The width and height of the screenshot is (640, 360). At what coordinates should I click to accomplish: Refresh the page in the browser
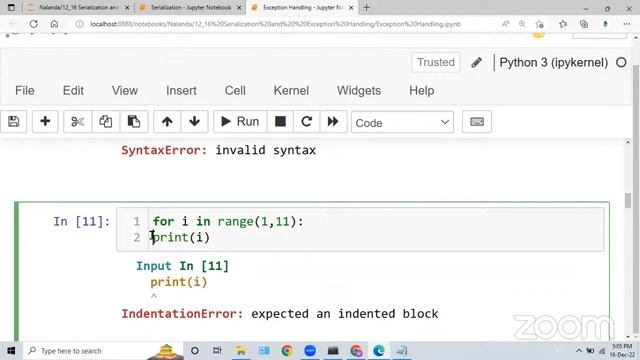(x=34, y=24)
